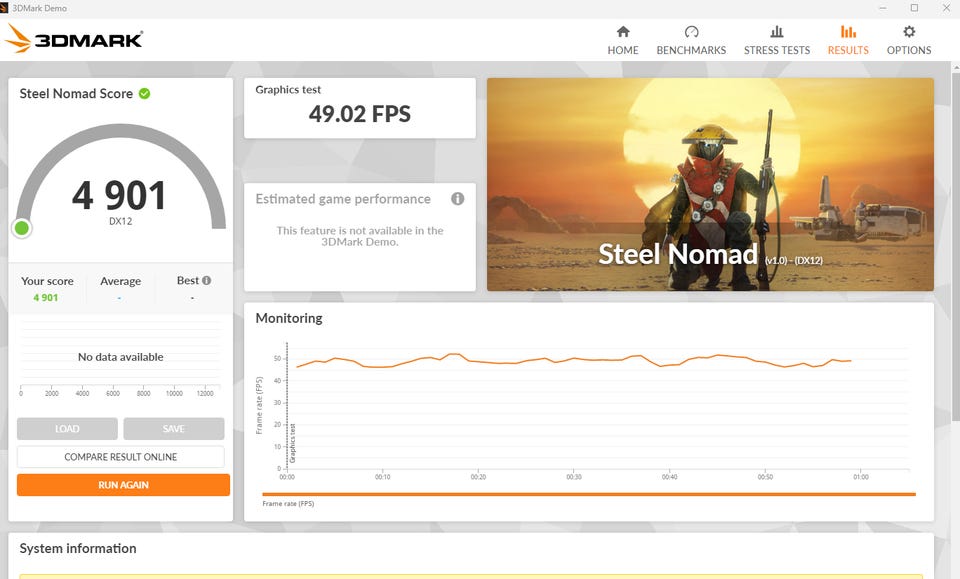Select the Results tab

click(x=848, y=40)
